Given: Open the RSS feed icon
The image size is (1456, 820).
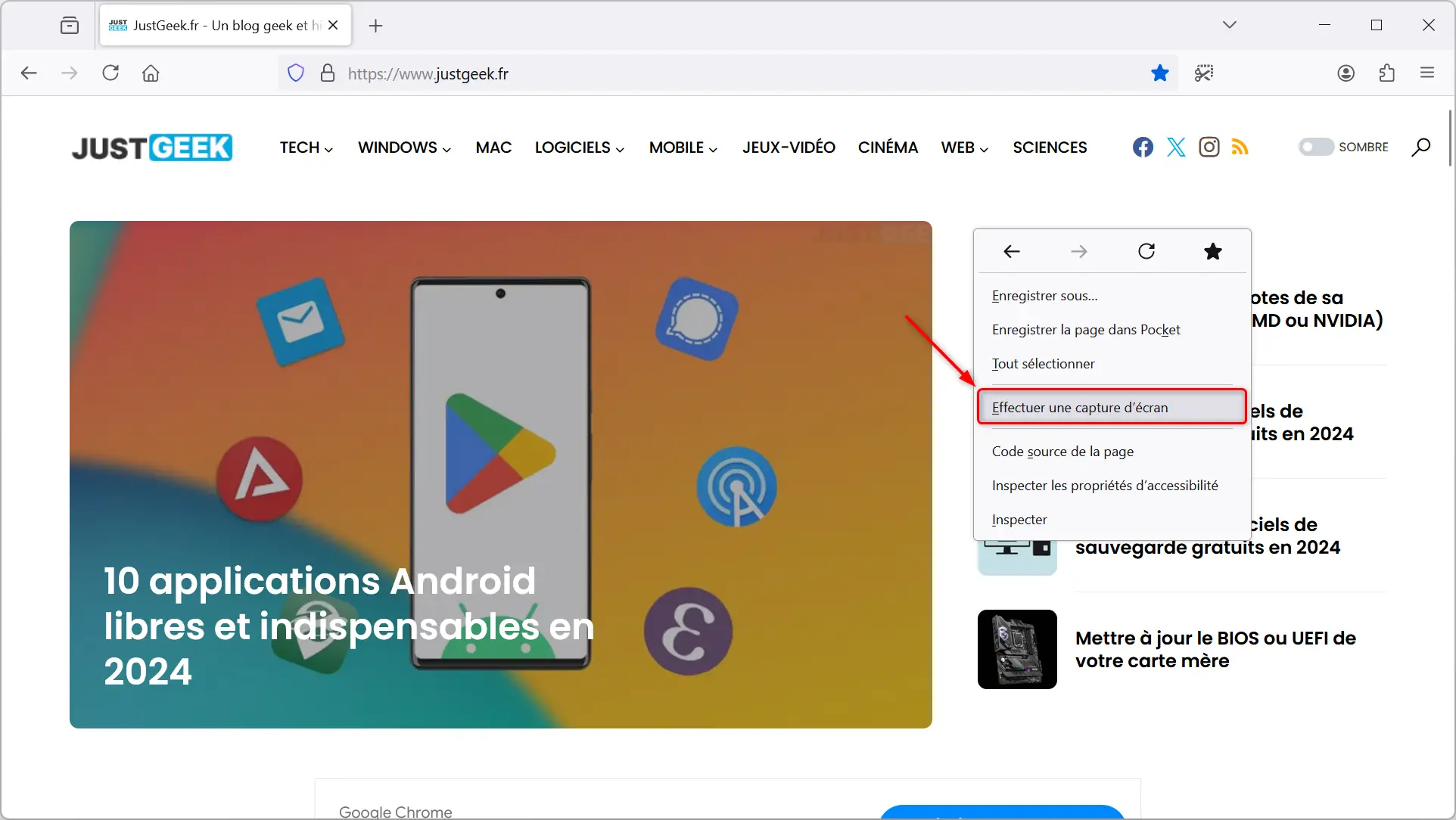Looking at the screenshot, I should tap(1240, 147).
